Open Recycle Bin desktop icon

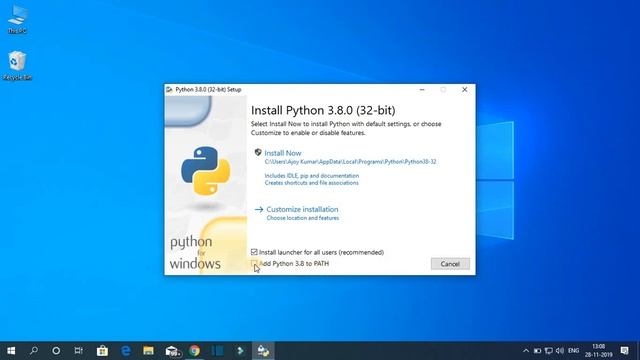[x=17, y=65]
